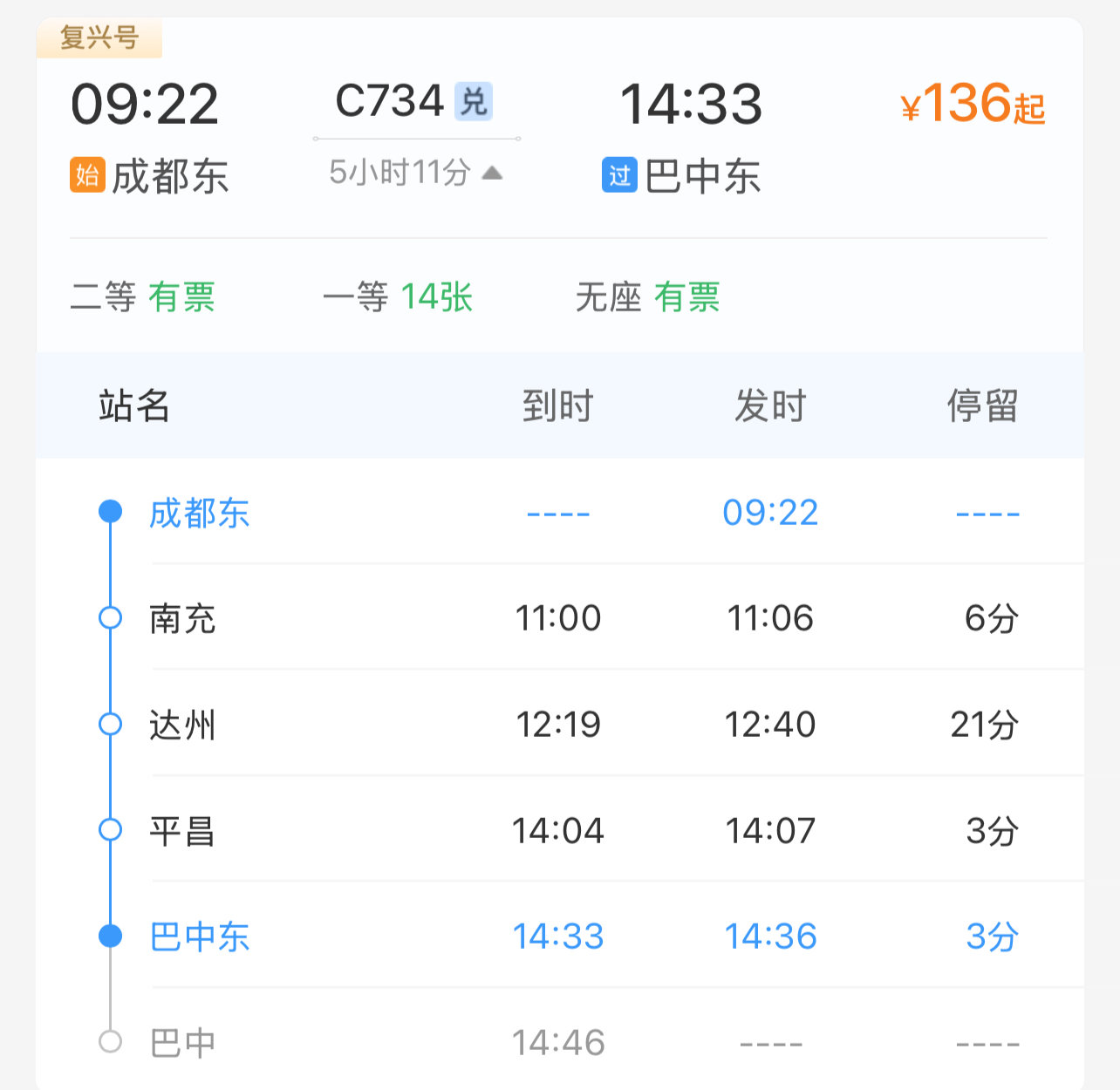Image resolution: width=1120 pixels, height=1090 pixels.
Task: Open train number C734 details
Action: (390, 101)
